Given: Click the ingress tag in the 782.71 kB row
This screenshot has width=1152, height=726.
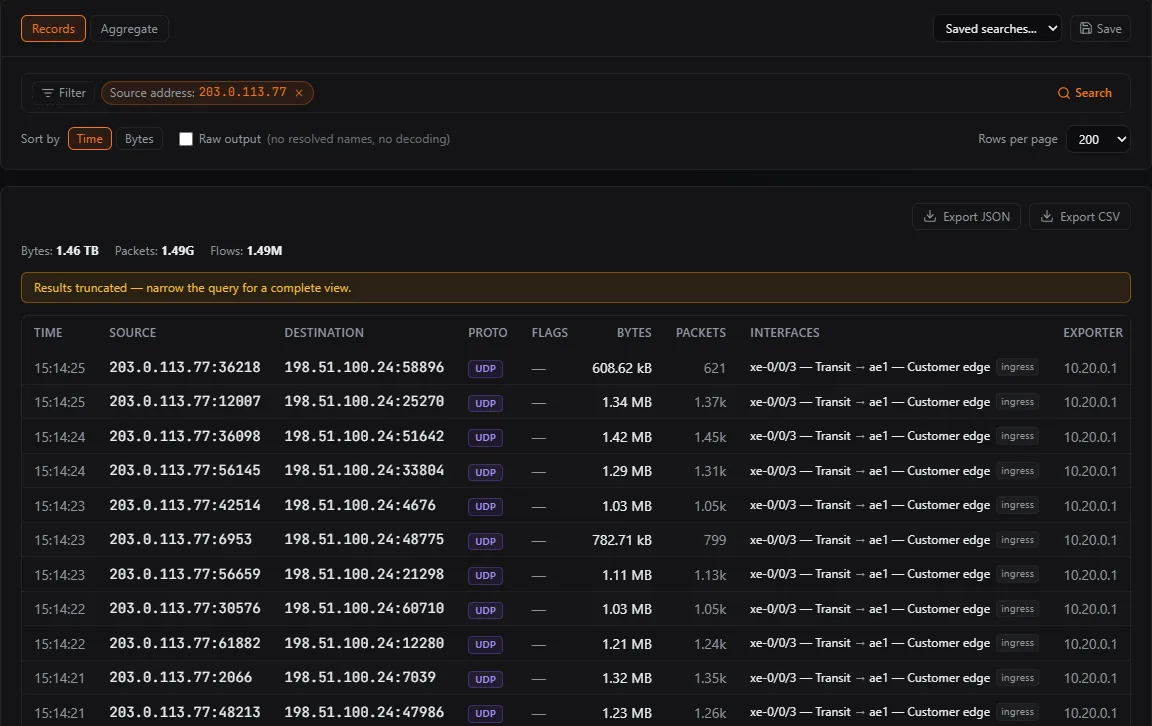Looking at the screenshot, I should tap(1017, 539).
